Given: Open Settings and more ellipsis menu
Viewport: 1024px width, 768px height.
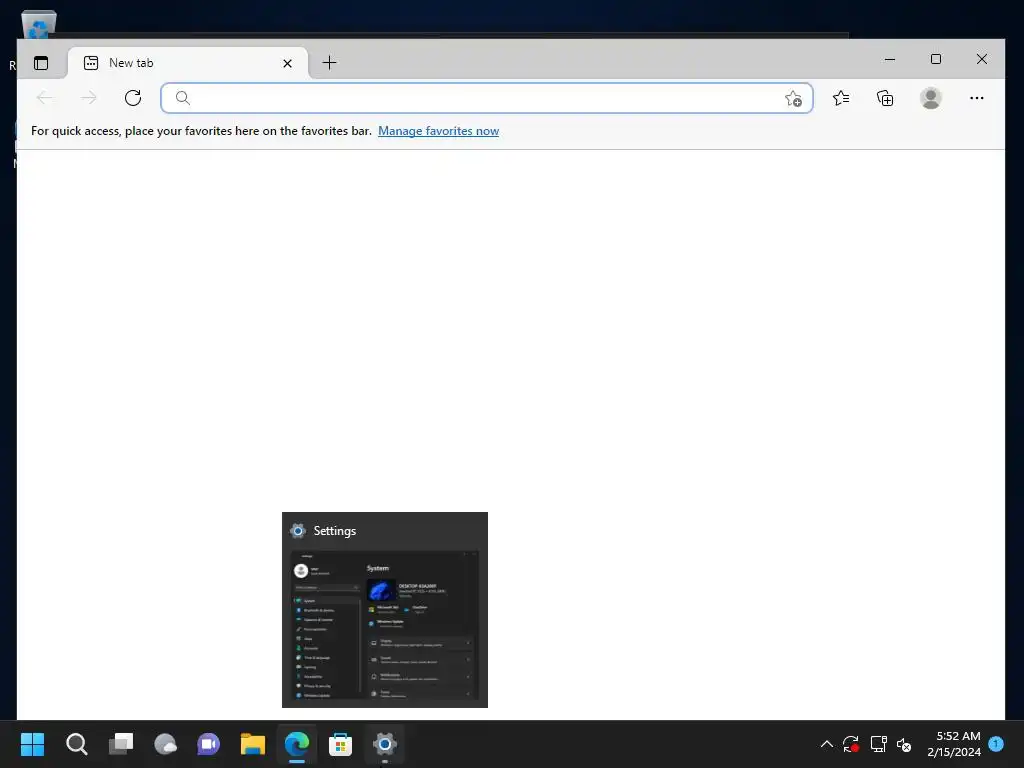Looking at the screenshot, I should tap(976, 98).
